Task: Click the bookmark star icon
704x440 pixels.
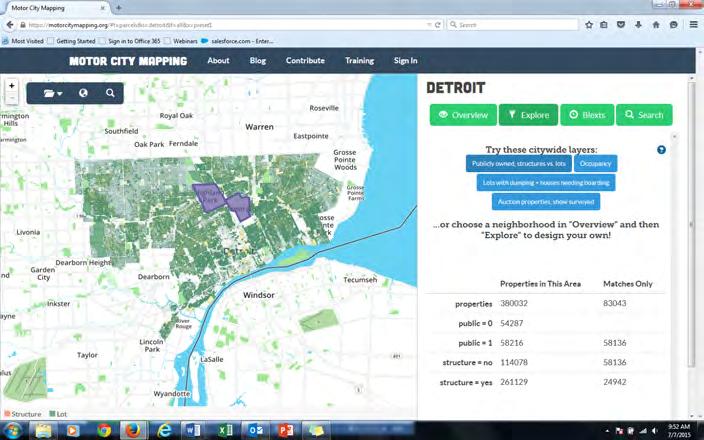Action: click(x=589, y=25)
